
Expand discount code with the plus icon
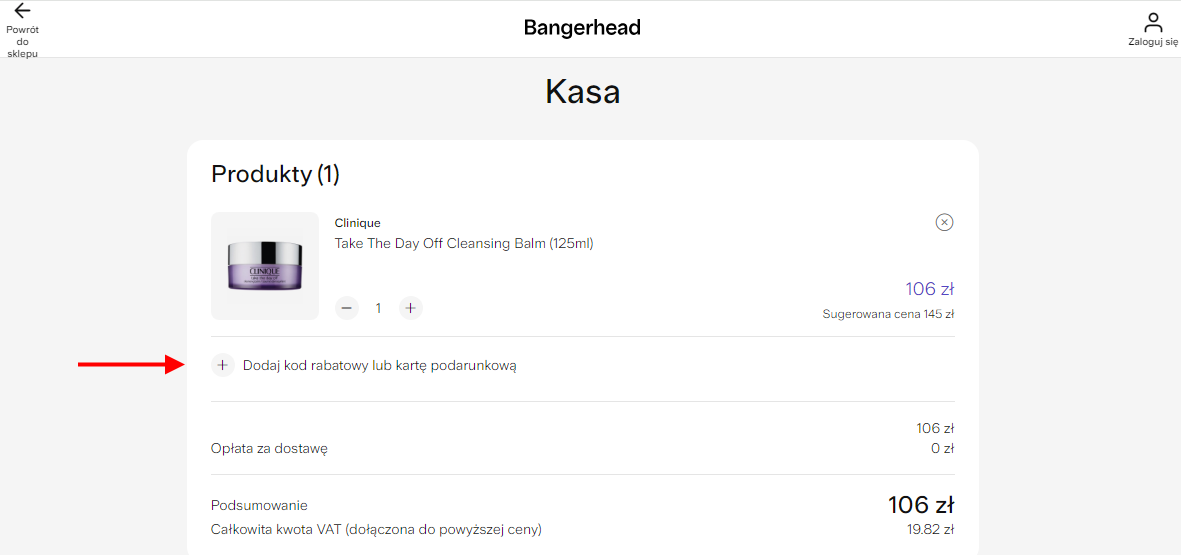(x=222, y=365)
